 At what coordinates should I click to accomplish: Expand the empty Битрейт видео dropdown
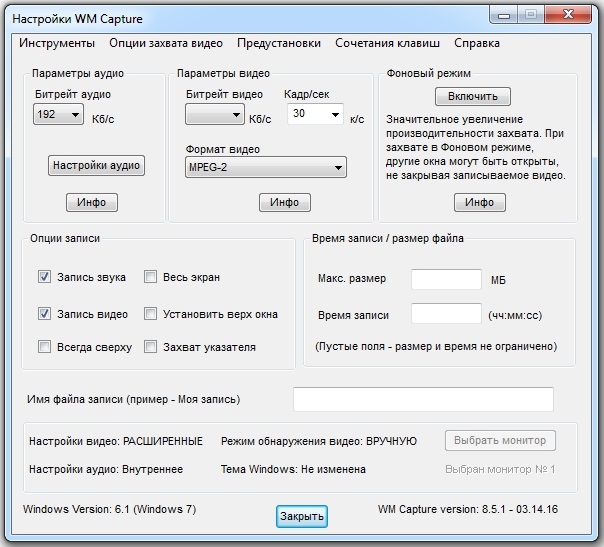(215, 114)
